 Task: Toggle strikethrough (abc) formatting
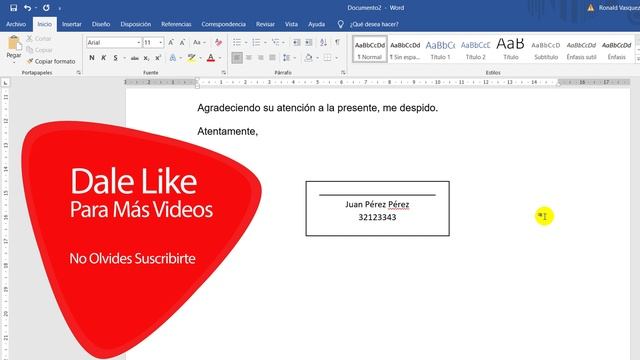135,58
